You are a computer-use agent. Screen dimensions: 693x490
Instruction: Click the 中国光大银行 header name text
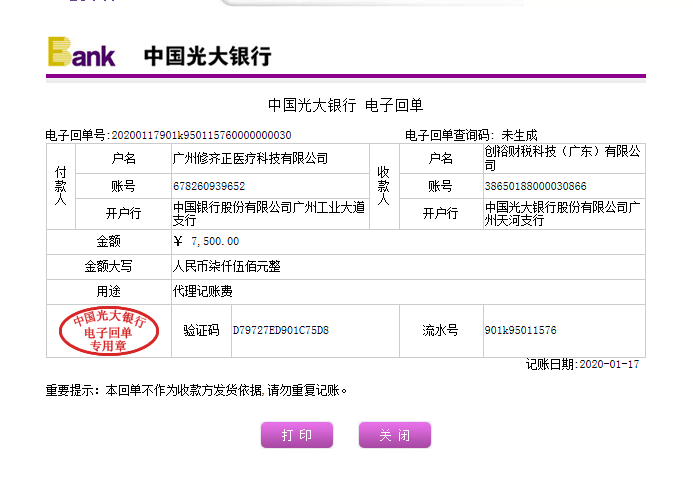click(x=207, y=57)
